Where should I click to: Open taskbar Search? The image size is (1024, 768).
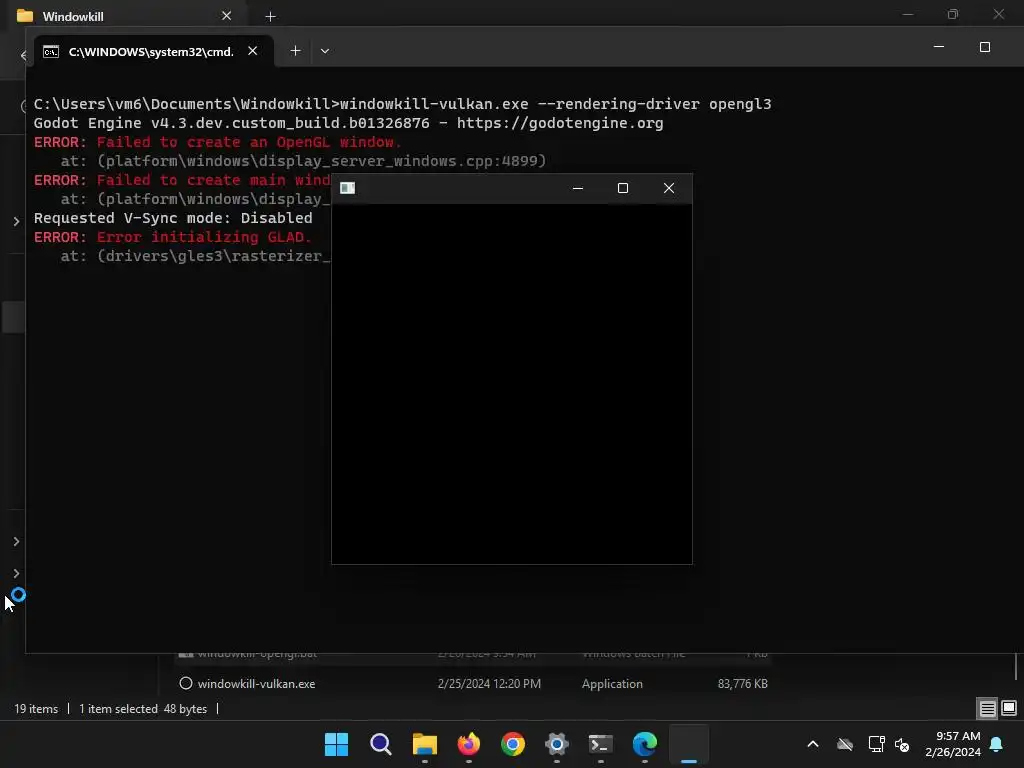[x=380, y=744]
